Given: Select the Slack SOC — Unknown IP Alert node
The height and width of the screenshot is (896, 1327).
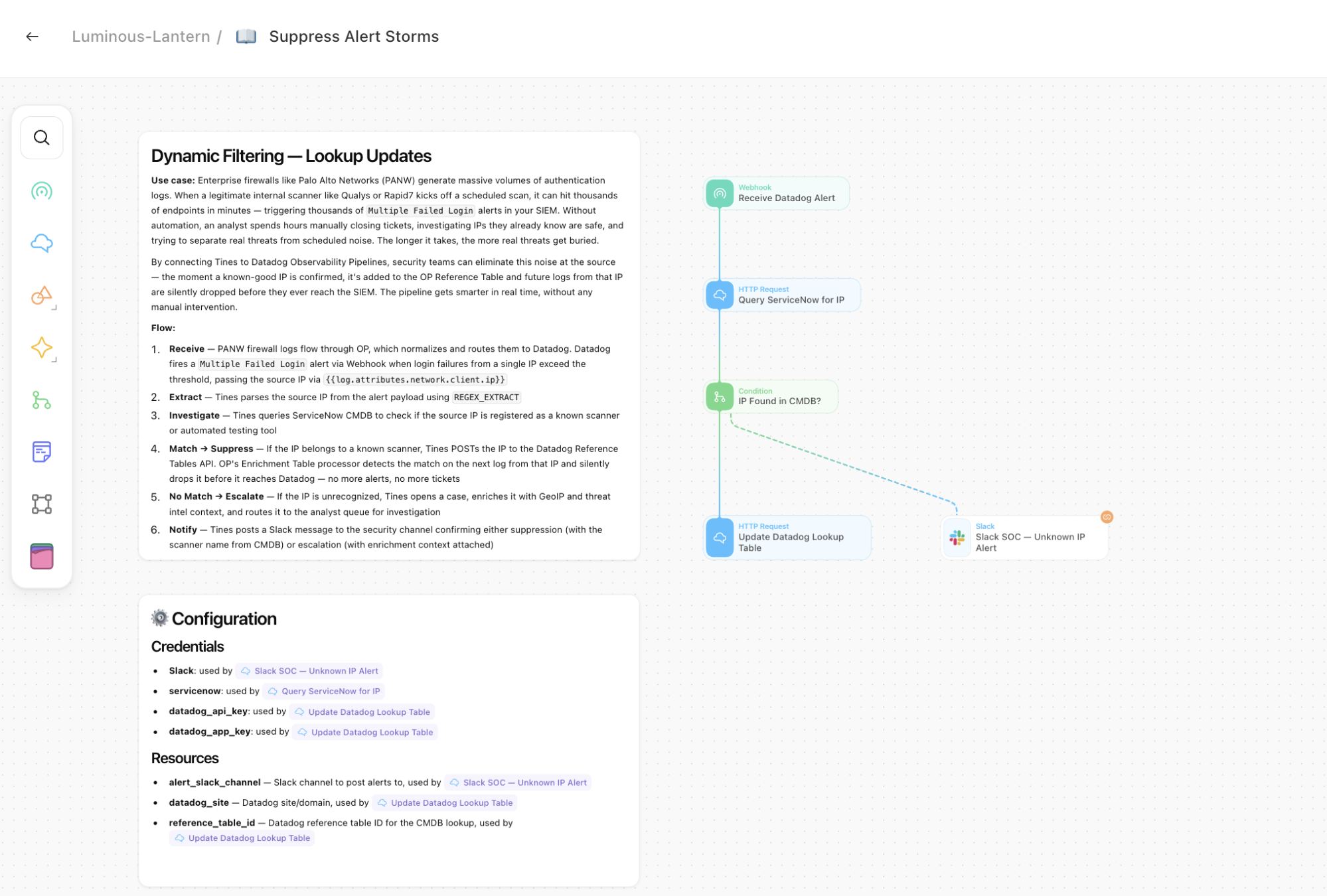Looking at the screenshot, I should (x=1025, y=538).
